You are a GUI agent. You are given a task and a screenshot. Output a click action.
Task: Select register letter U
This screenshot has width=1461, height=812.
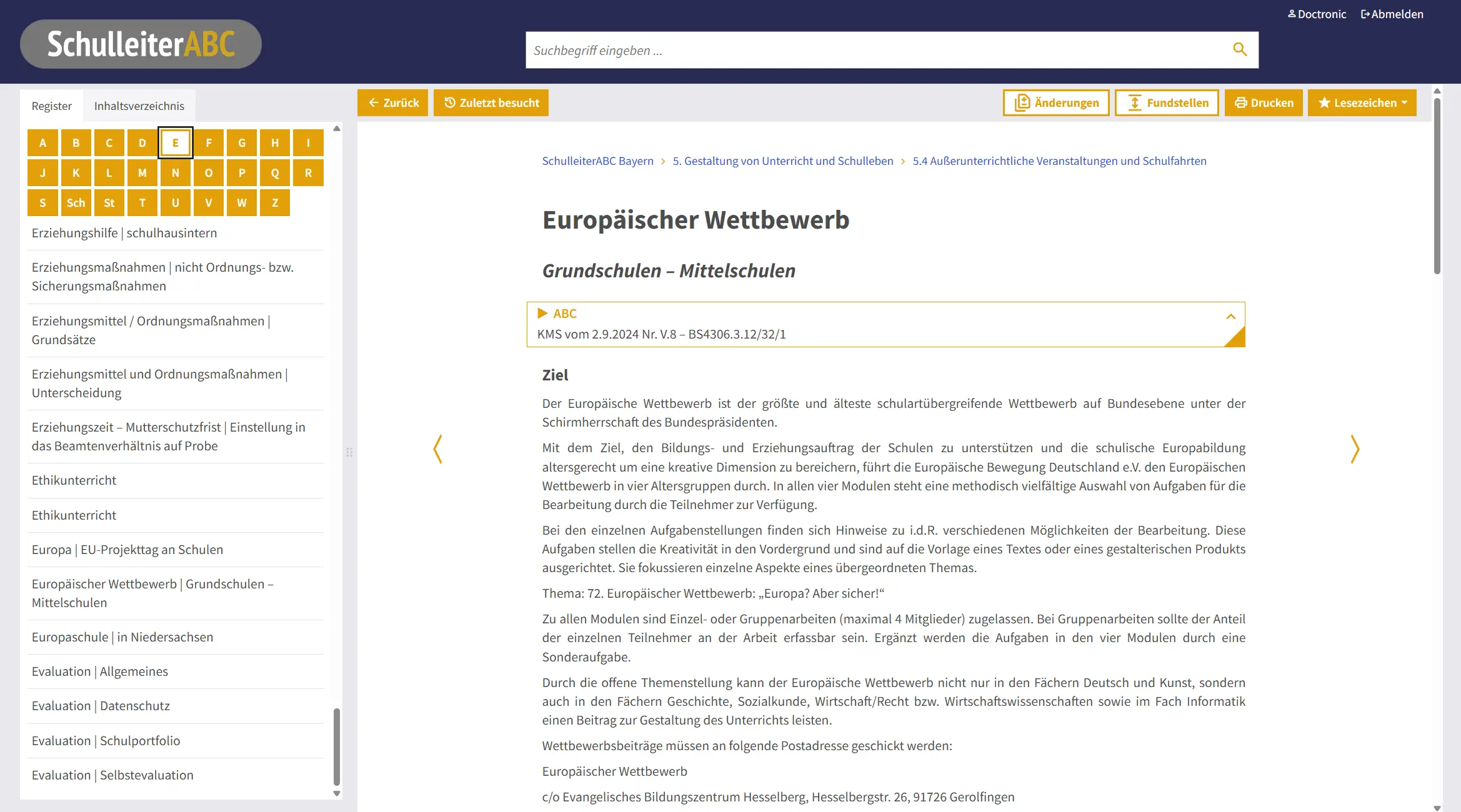[x=176, y=202]
